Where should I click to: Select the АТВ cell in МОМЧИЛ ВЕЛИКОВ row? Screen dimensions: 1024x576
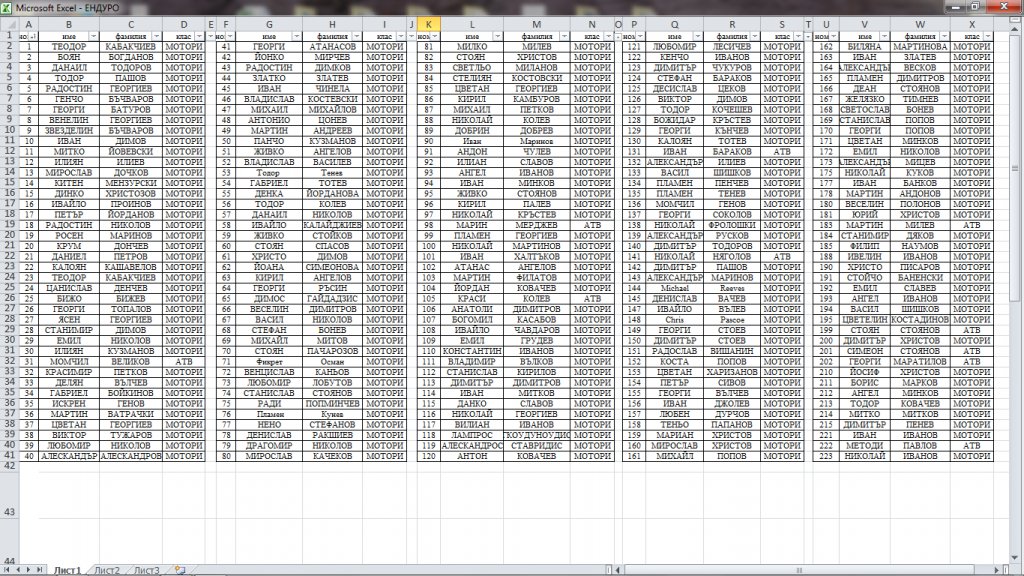(x=184, y=361)
